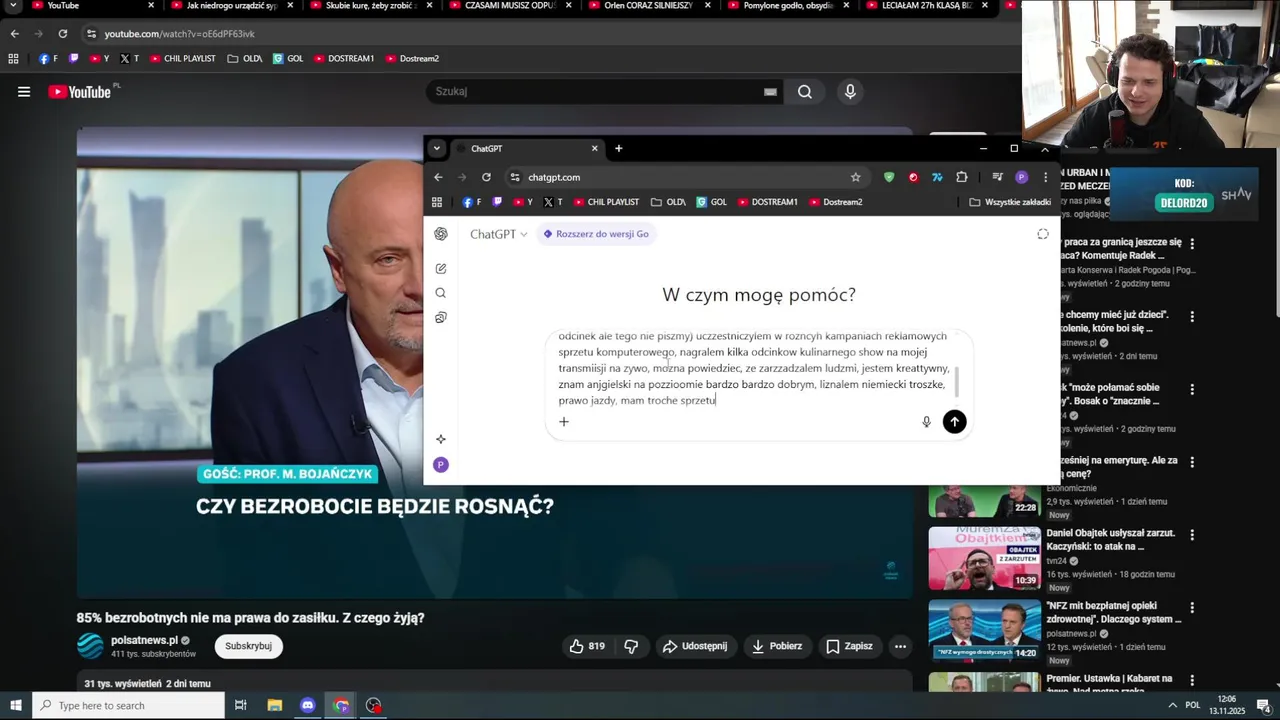Image resolution: width=1280 pixels, height=720 pixels.
Task: Open the Daniel Obajtek video thumbnail
Action: tap(984, 559)
